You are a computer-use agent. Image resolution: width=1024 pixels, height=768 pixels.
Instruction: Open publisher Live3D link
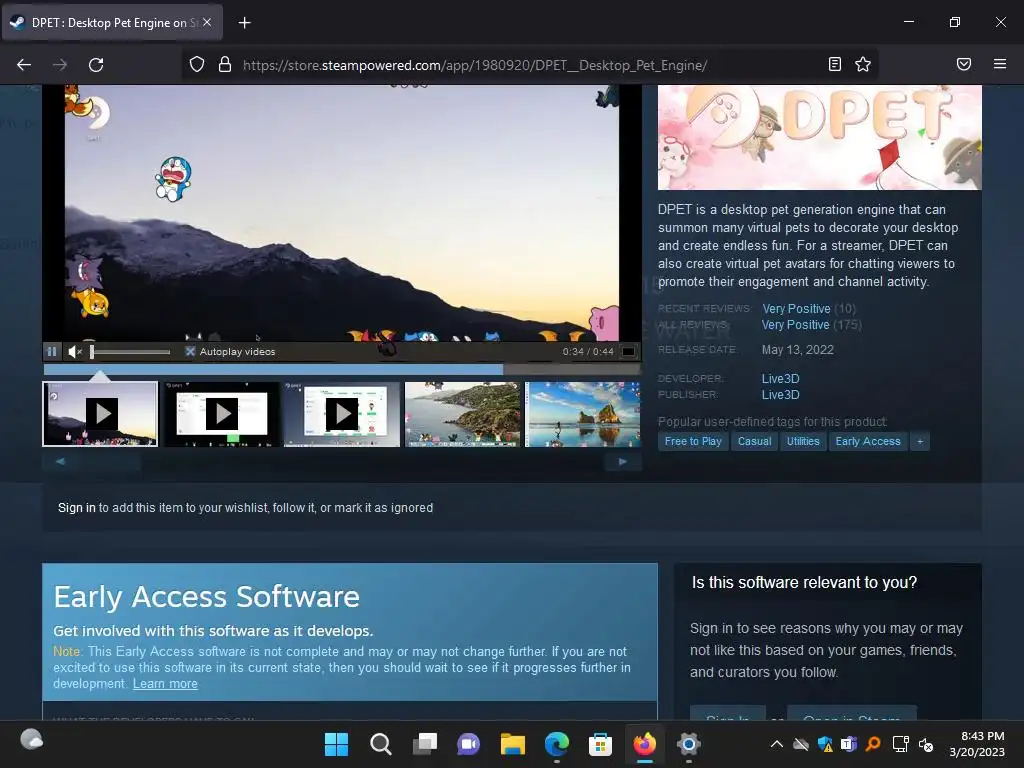[x=780, y=394]
